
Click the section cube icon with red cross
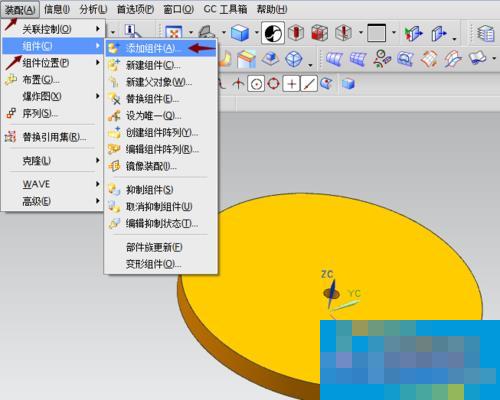[344, 33]
